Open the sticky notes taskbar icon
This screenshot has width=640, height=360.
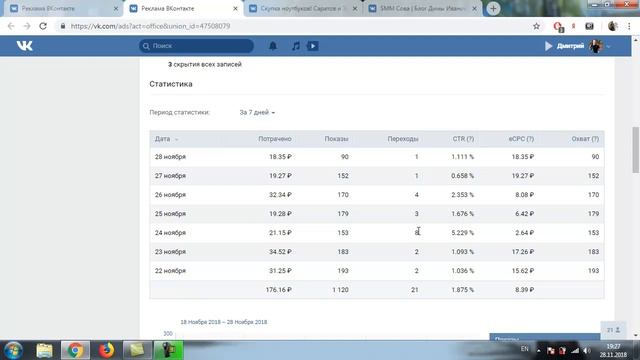tap(137, 350)
